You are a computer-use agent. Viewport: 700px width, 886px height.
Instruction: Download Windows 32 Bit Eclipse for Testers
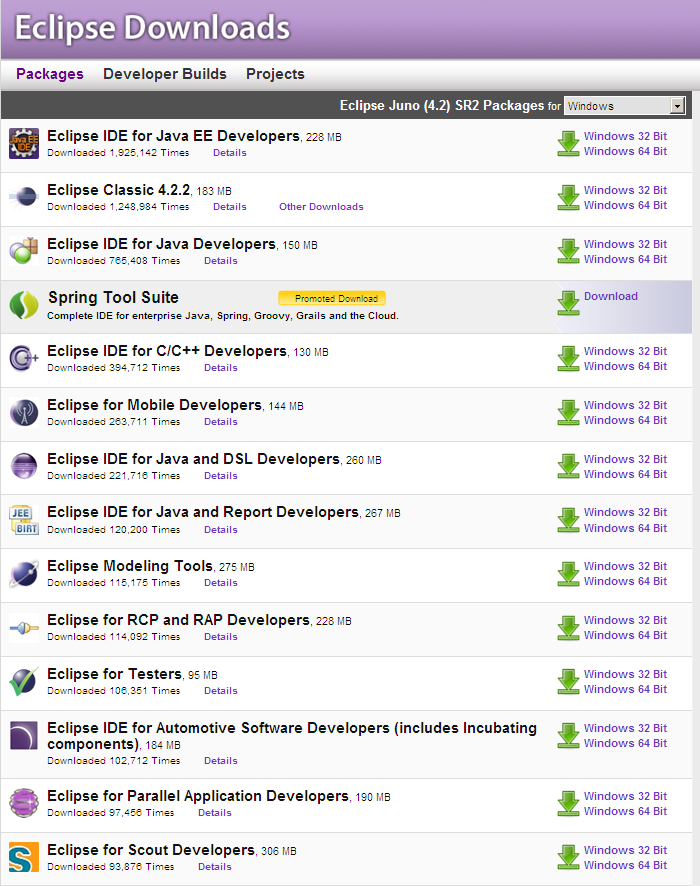(625, 675)
